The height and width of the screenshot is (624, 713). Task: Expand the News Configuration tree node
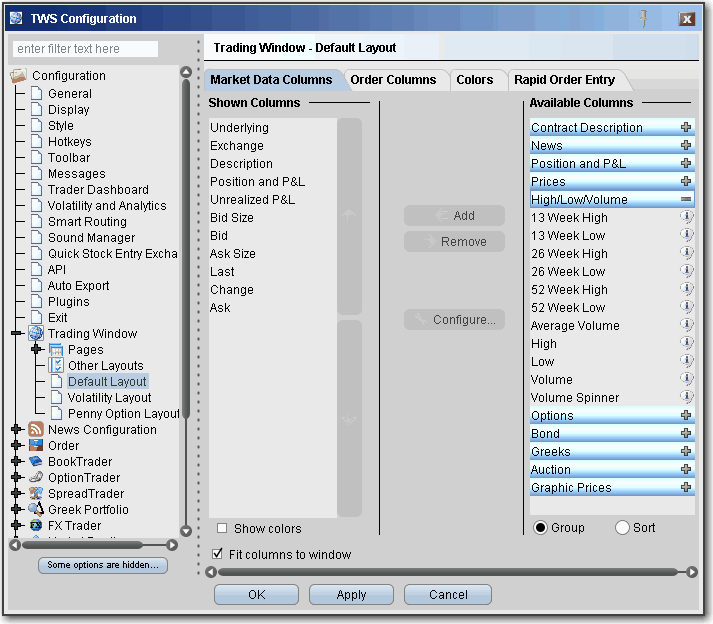[x=16, y=429]
